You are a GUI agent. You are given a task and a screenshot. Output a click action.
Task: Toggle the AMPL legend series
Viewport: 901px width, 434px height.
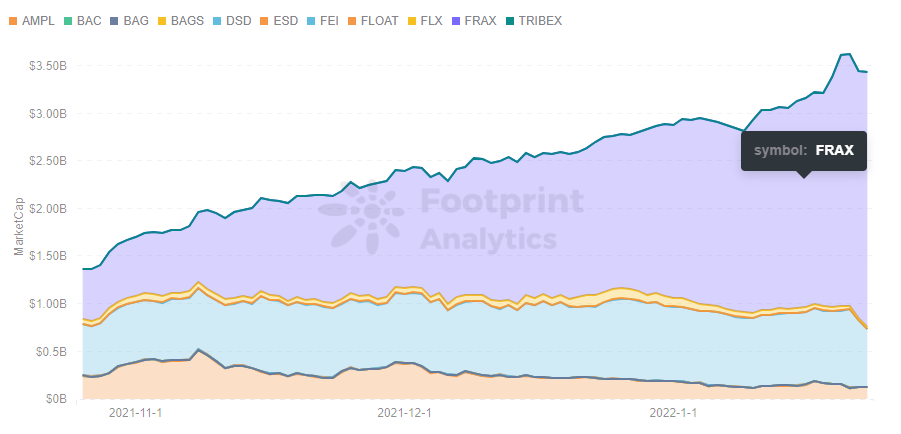click(37, 20)
